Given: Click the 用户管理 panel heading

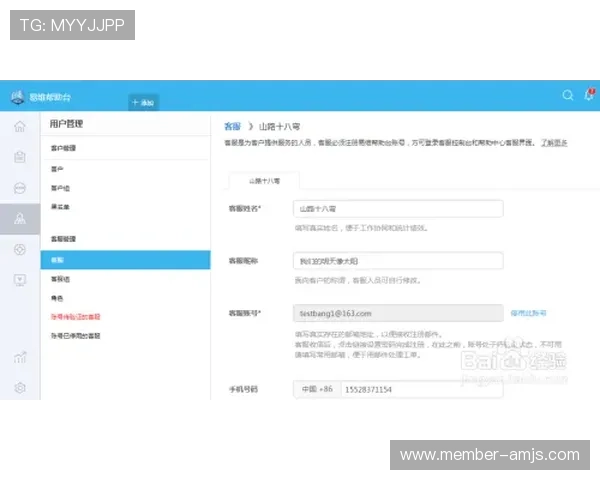Looking at the screenshot, I should [x=66, y=124].
